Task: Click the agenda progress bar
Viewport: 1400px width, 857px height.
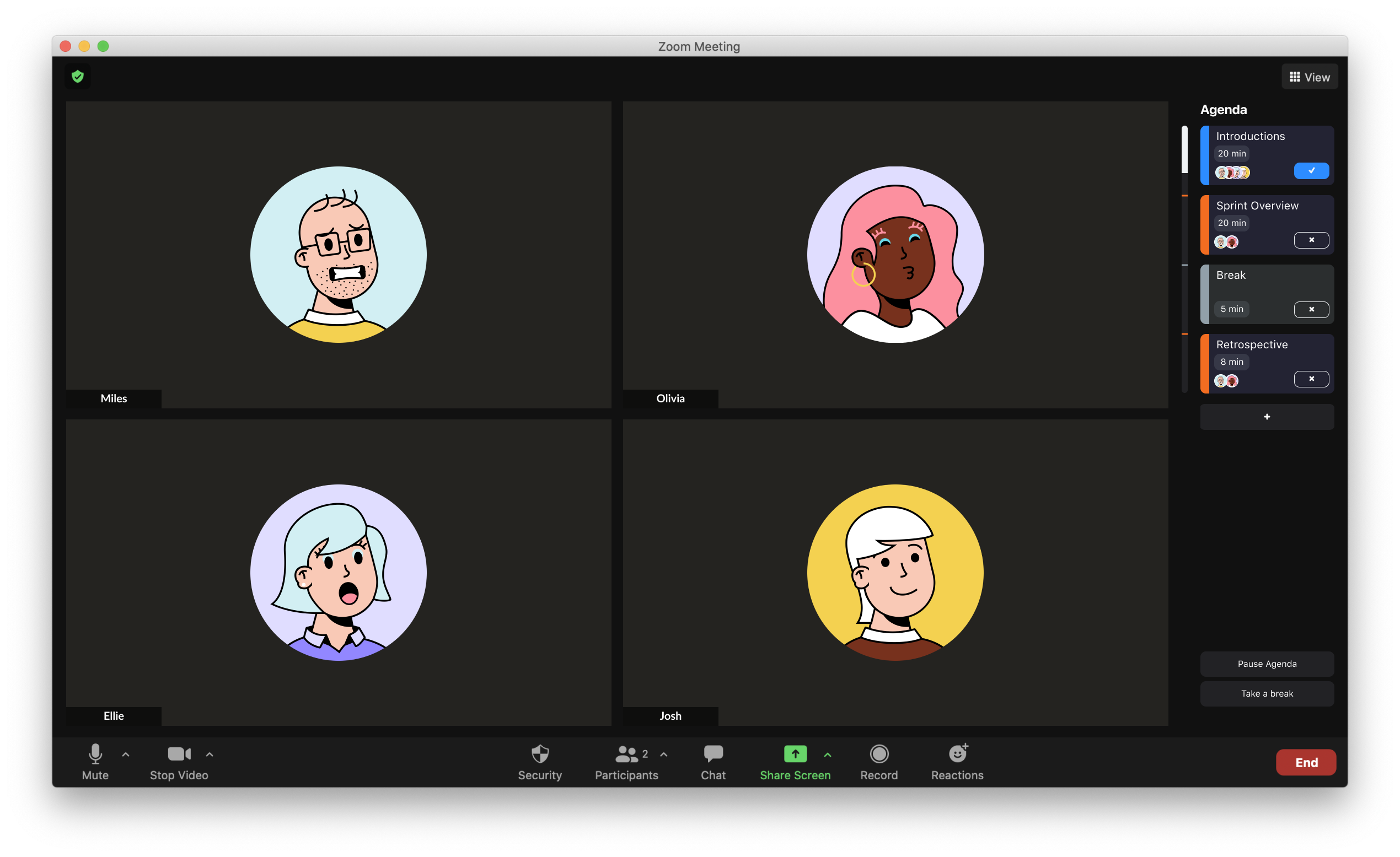Action: [x=1184, y=258]
